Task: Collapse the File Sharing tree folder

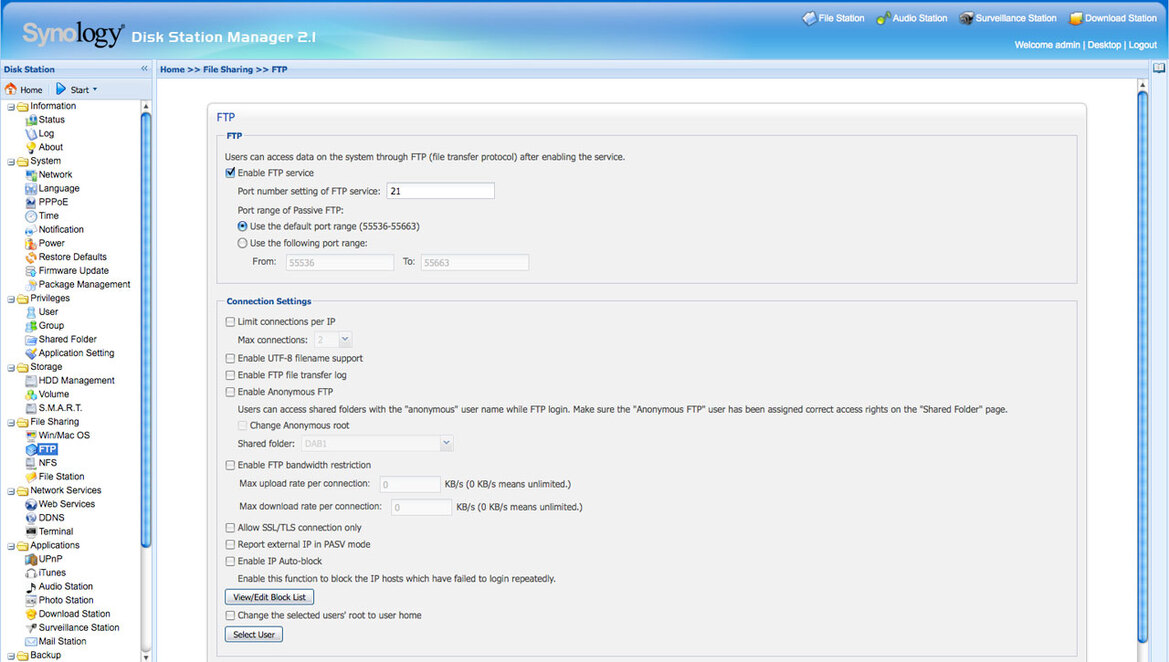Action: click(11, 423)
